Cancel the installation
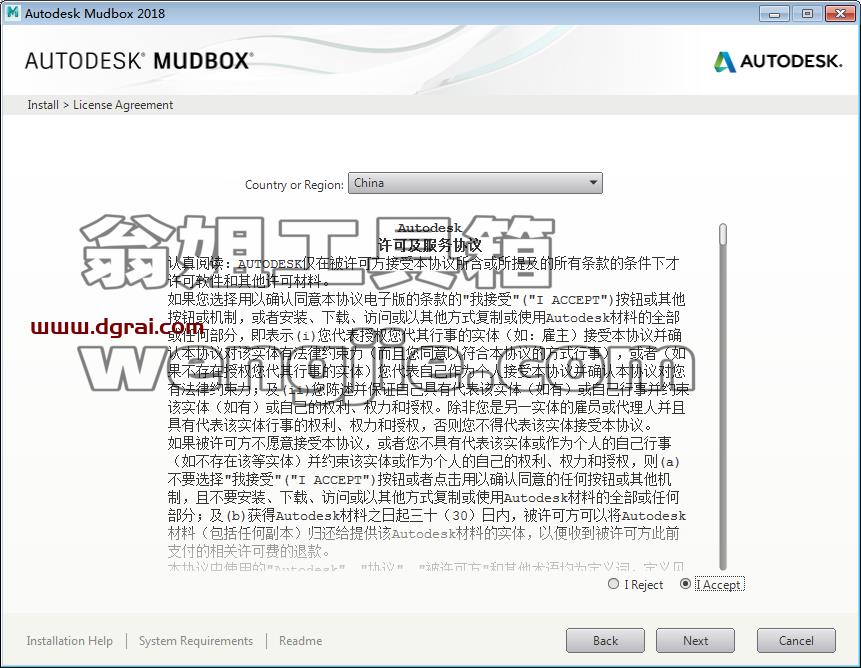The width and height of the screenshot is (861, 668). click(796, 641)
